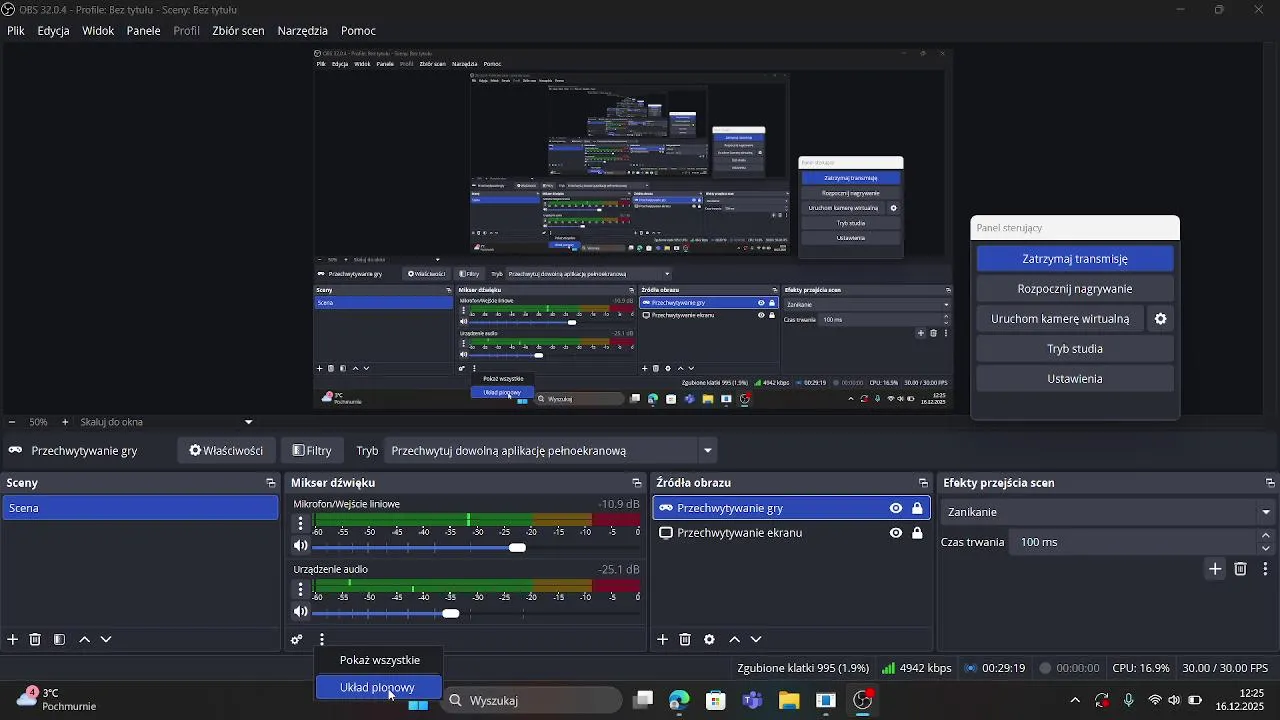
Task: Click the OBS Studio icon in the taskbar
Action: (863, 701)
